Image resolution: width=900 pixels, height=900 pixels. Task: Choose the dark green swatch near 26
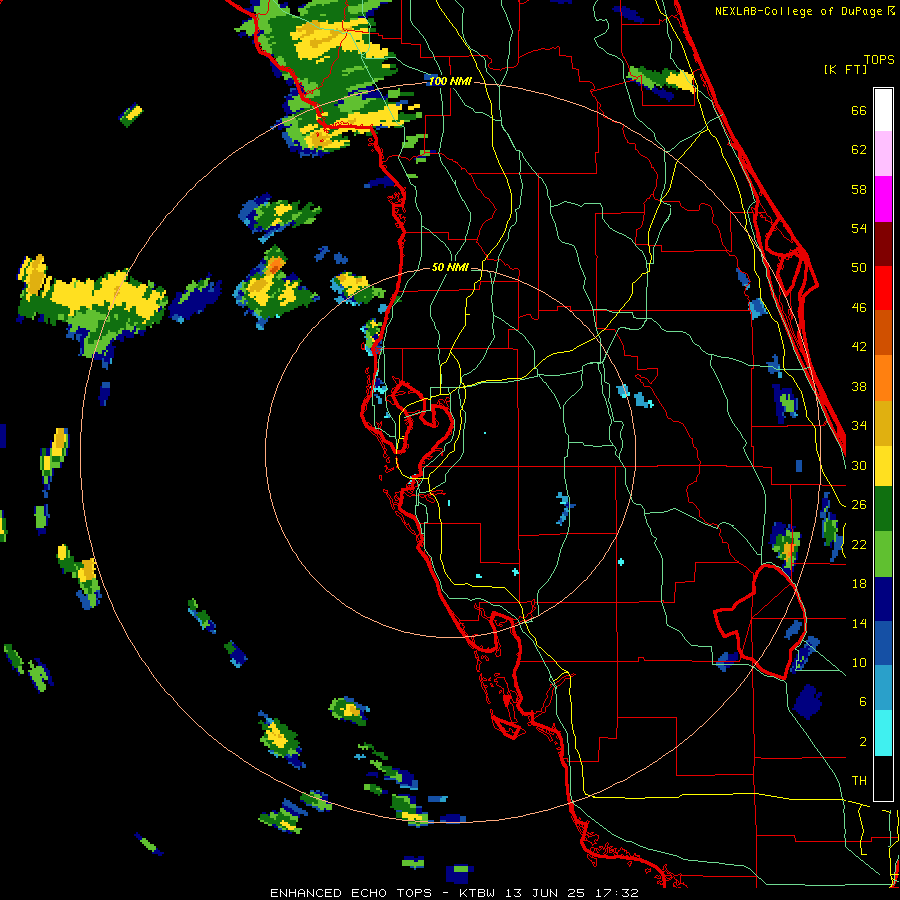point(883,509)
